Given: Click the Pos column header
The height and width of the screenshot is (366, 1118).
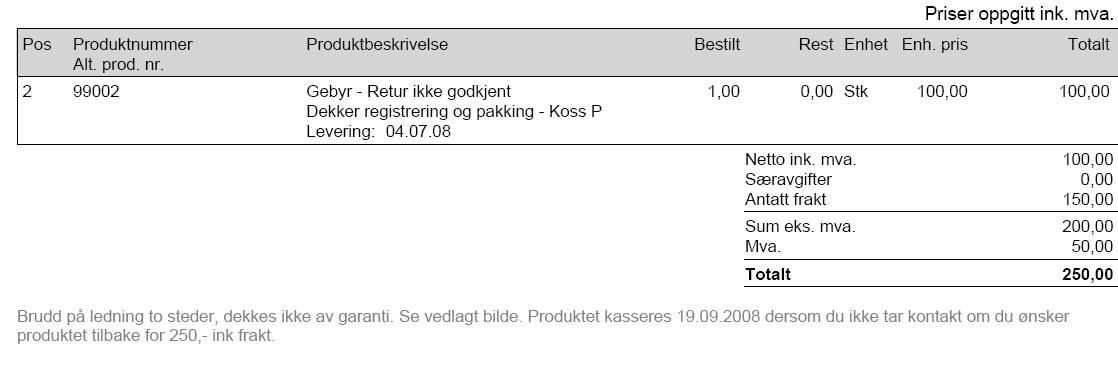Looking at the screenshot, I should 37,44.
